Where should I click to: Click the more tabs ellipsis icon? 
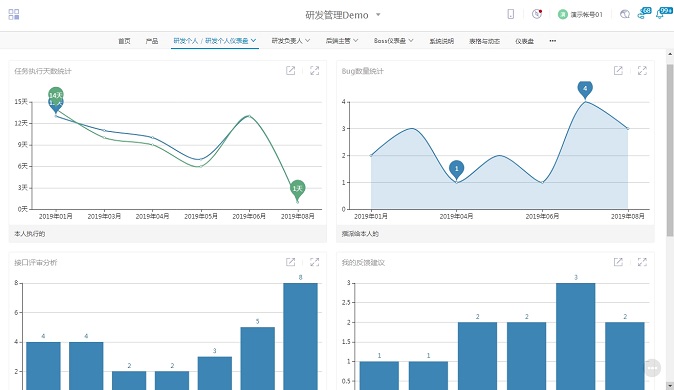tap(553, 41)
